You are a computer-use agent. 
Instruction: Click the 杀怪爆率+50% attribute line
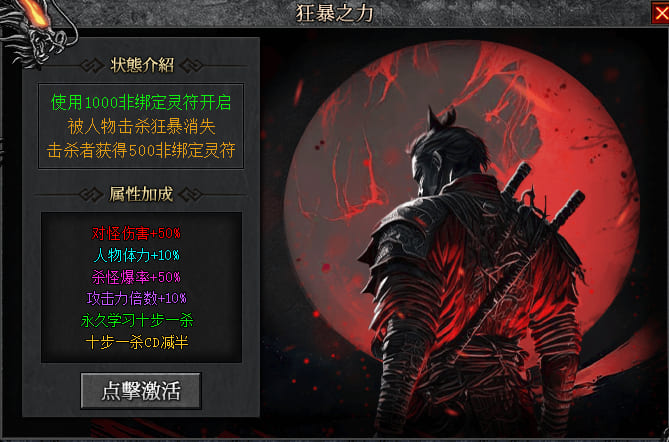pos(136,277)
